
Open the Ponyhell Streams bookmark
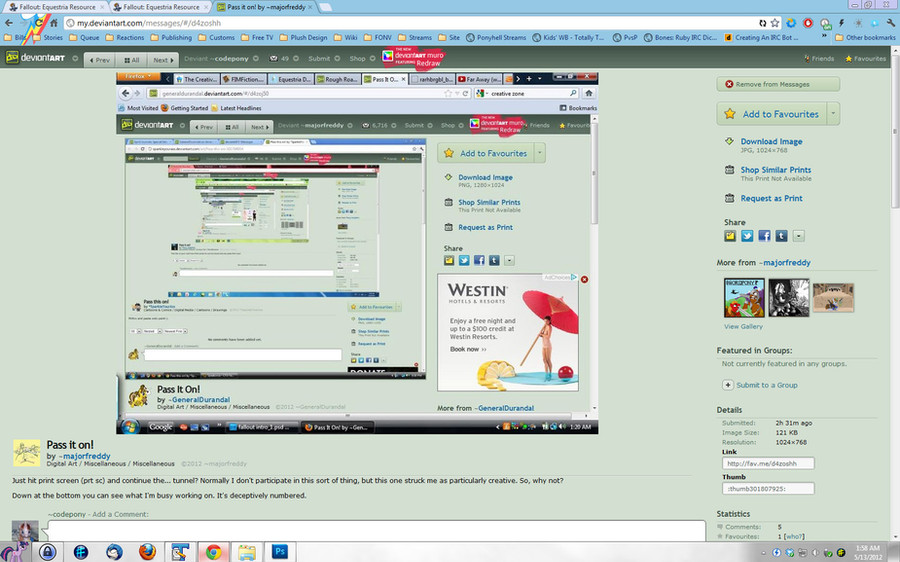click(496, 37)
